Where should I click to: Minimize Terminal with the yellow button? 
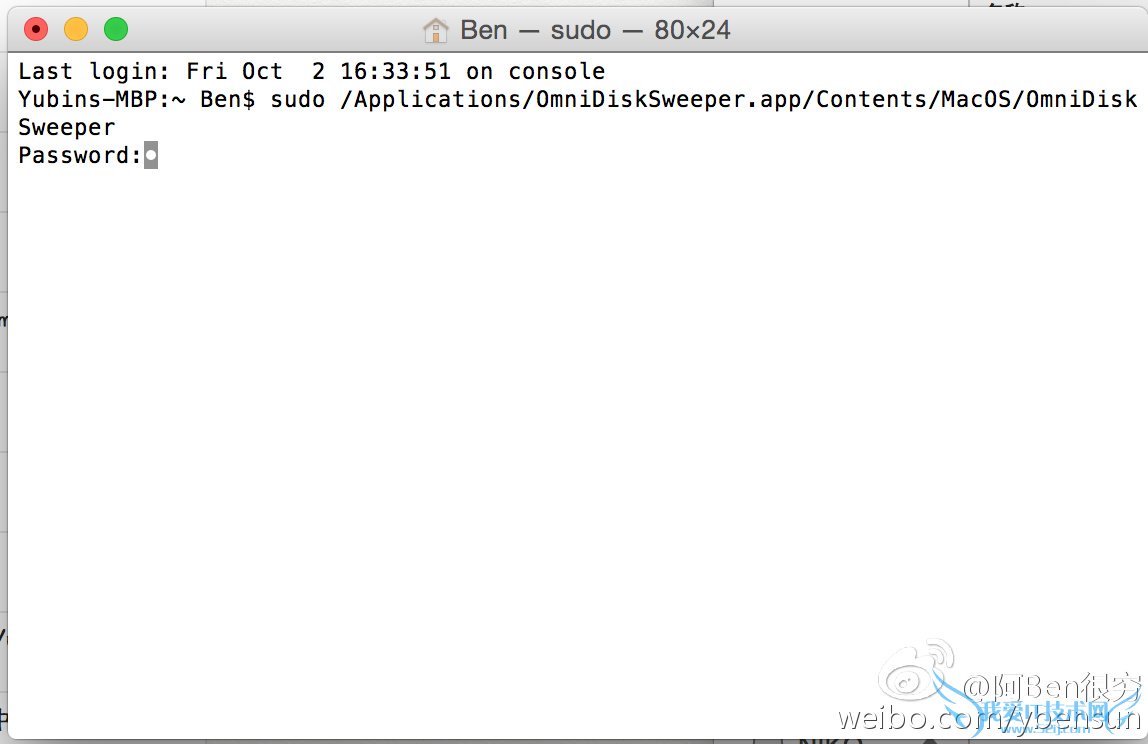[x=76, y=30]
